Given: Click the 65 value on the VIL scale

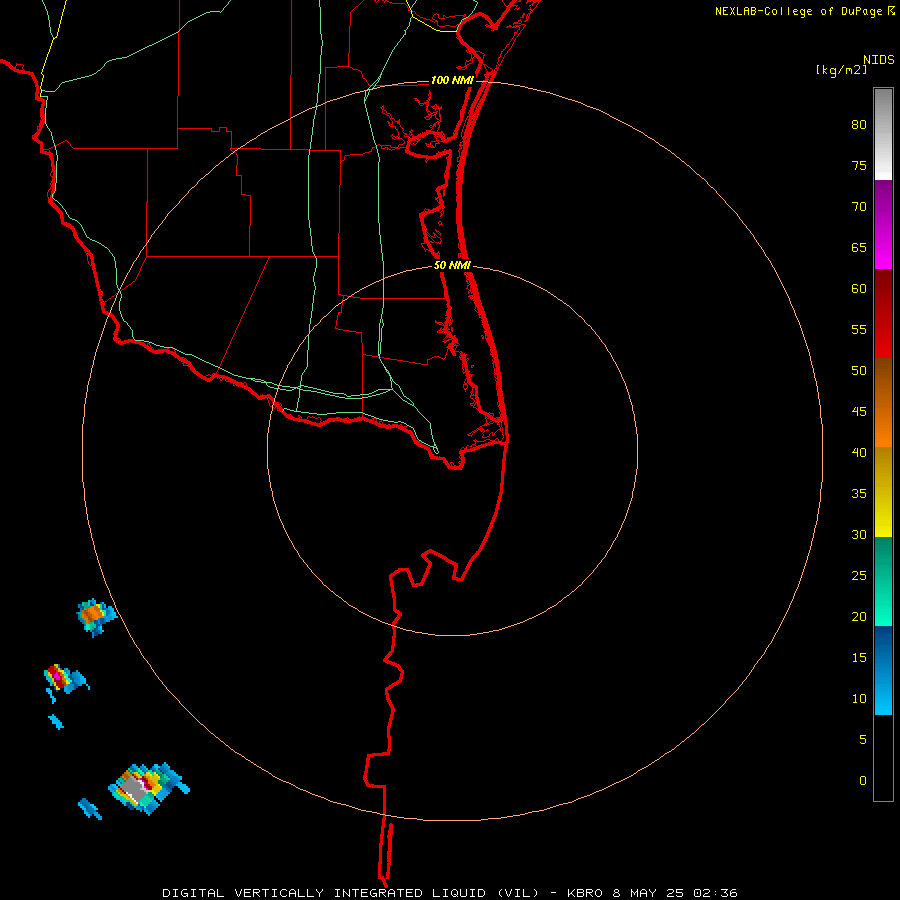Looking at the screenshot, I should point(859,247).
